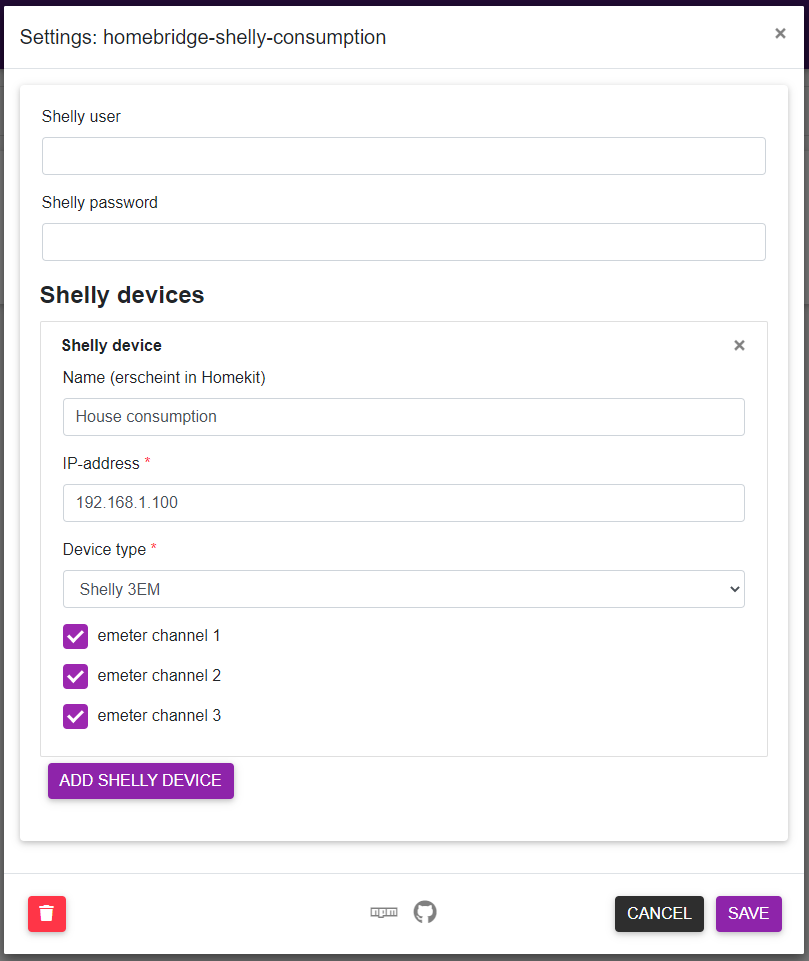Click the 'emeter channel 2' label

[x=159, y=675]
